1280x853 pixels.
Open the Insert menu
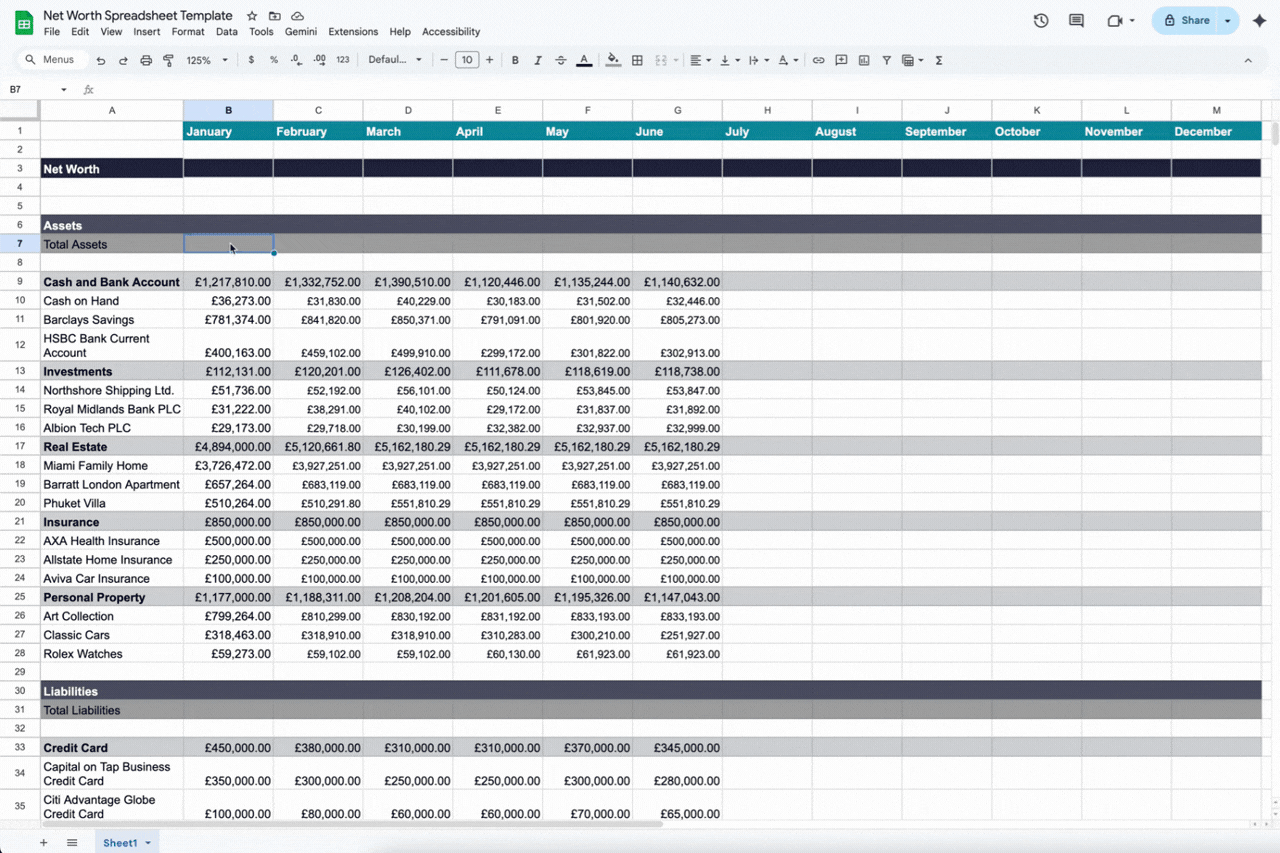(x=147, y=32)
